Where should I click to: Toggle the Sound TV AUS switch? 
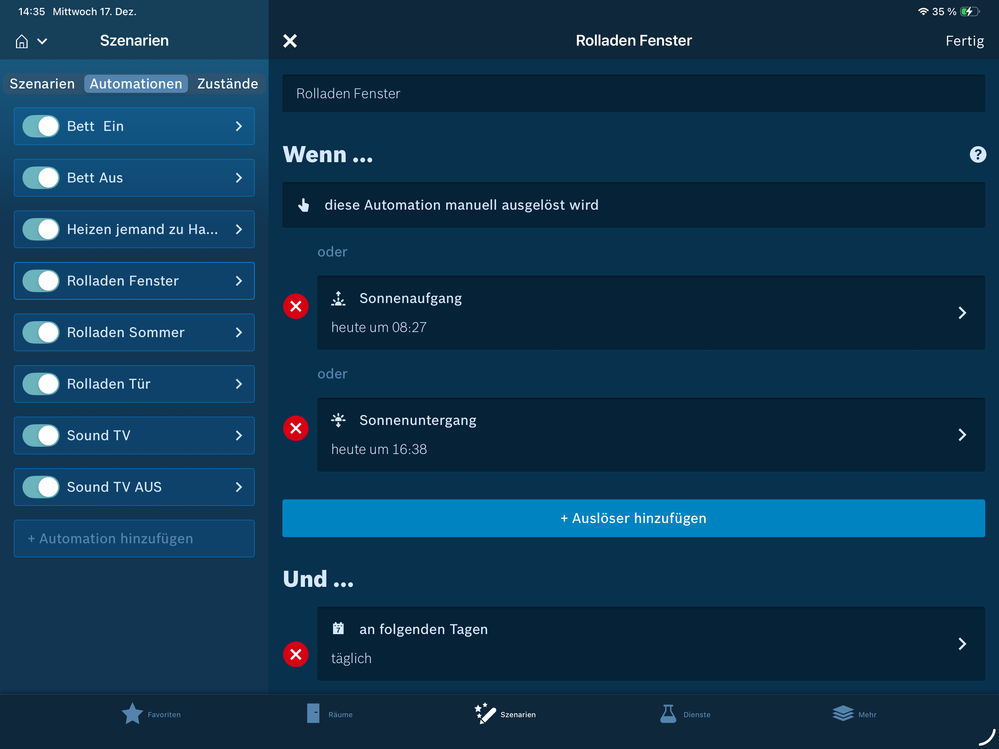pos(41,487)
